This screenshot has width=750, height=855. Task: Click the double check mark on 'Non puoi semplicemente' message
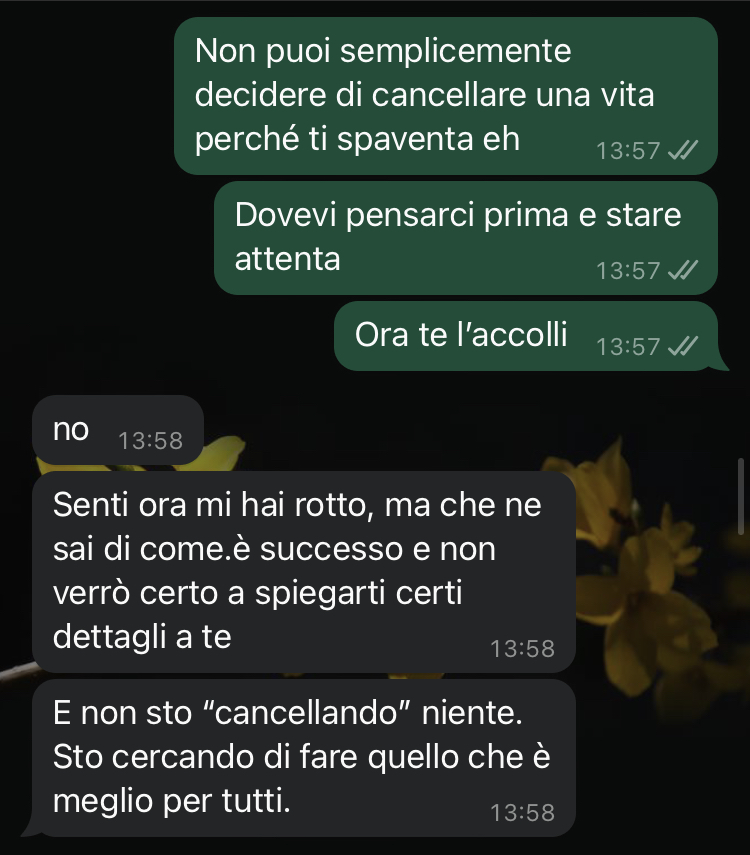point(683,150)
